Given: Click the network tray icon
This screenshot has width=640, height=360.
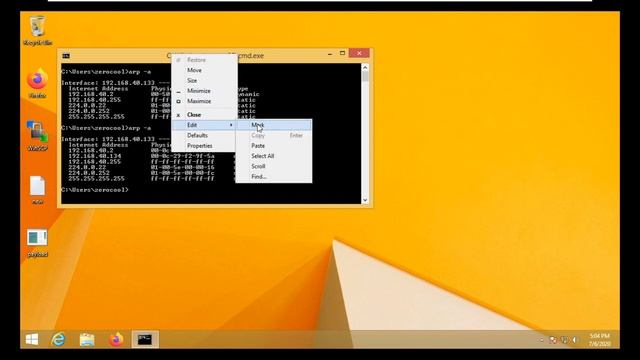Looking at the screenshot, I should point(564,340).
